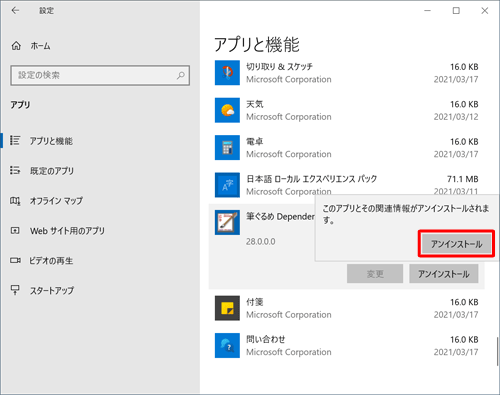The width and height of the screenshot is (500, 395).
Task: Select the 電卓 app name
Action: [x=255, y=141]
